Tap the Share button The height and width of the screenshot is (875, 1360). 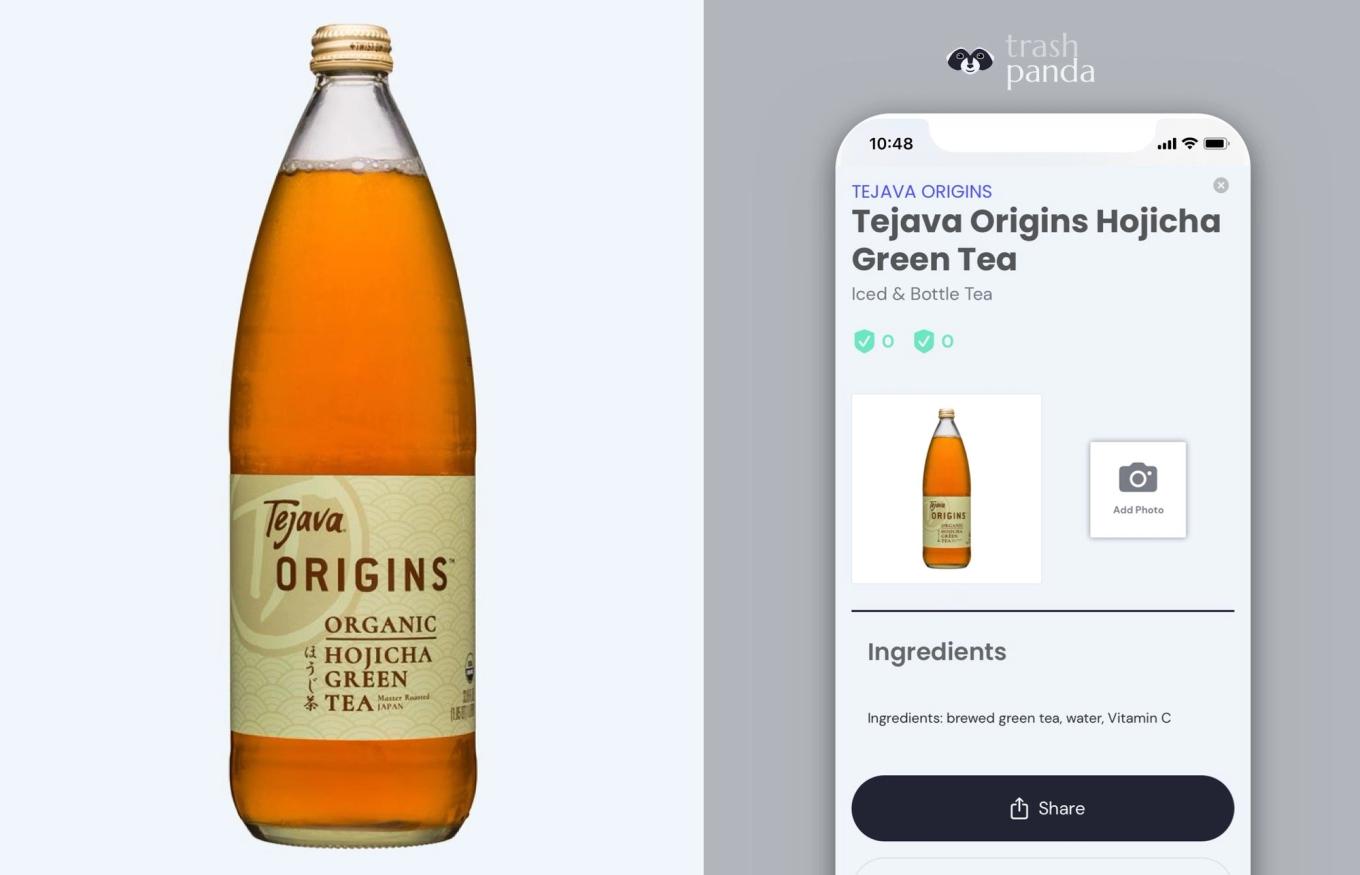(1042, 808)
